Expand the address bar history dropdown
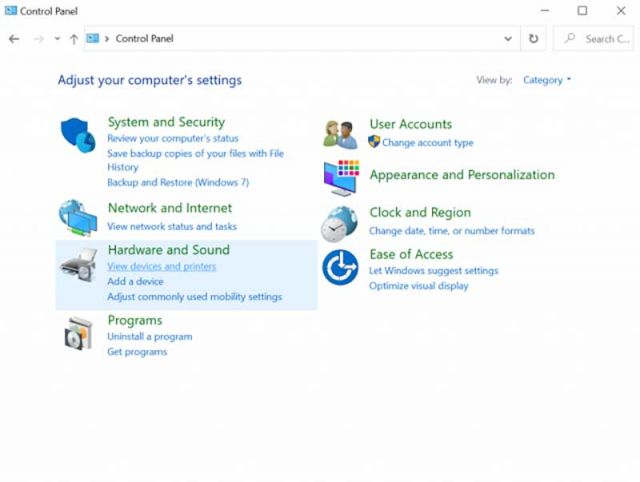 (508, 39)
